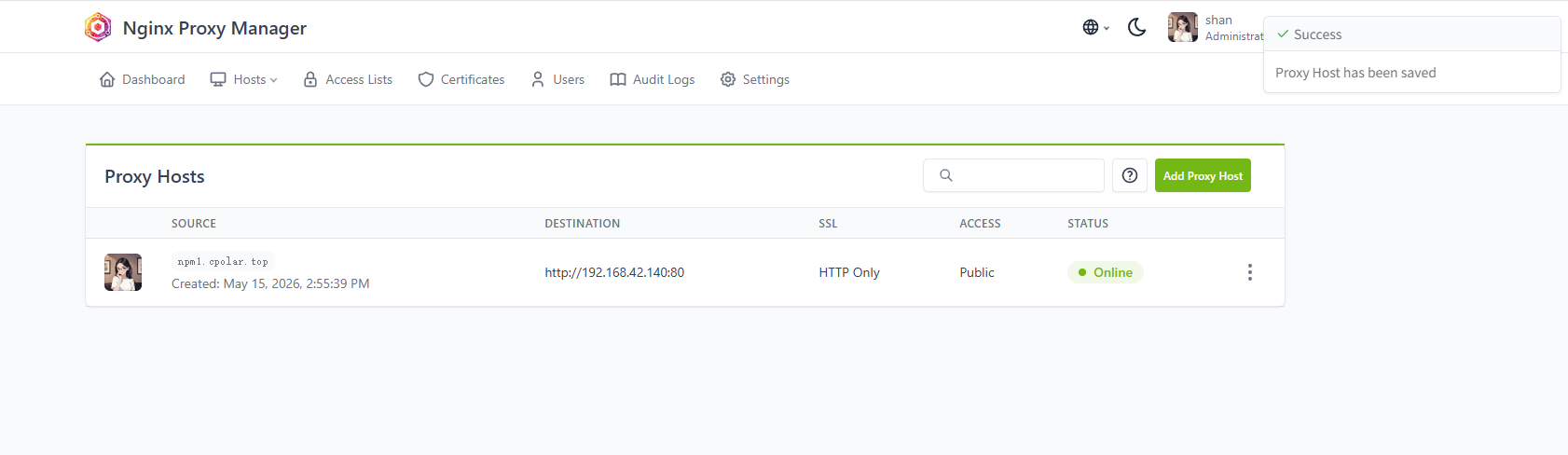Image resolution: width=1568 pixels, height=455 pixels.
Task: Click the Online status badge
Action: coord(1106,272)
